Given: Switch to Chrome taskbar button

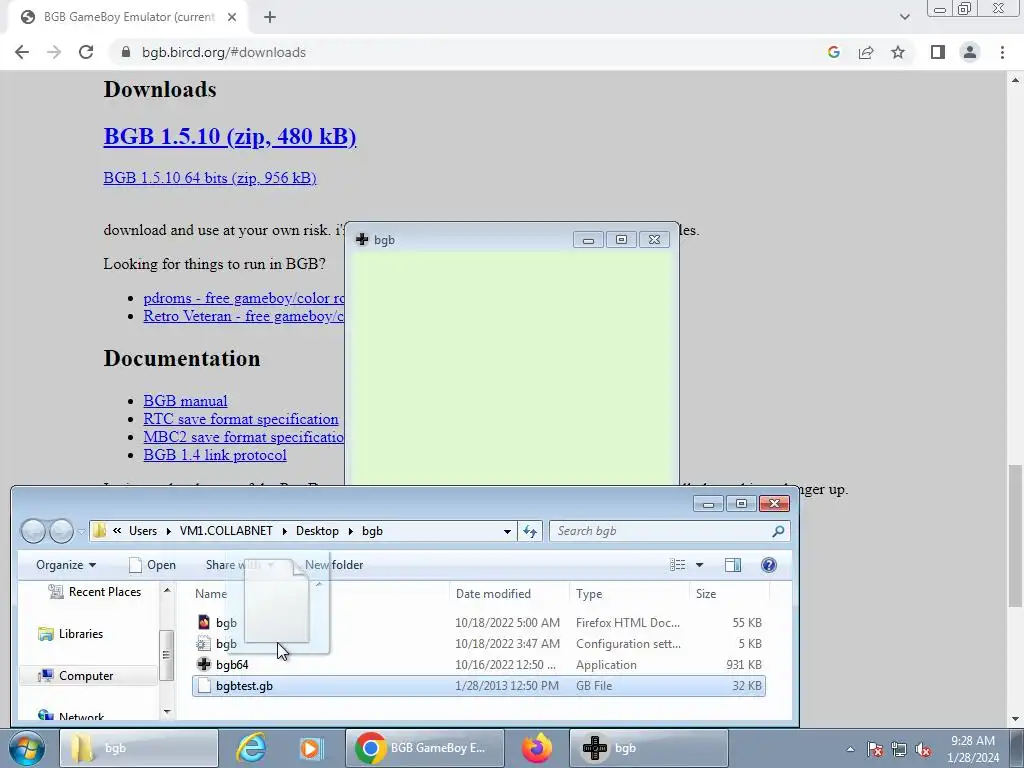Looking at the screenshot, I should [424, 748].
